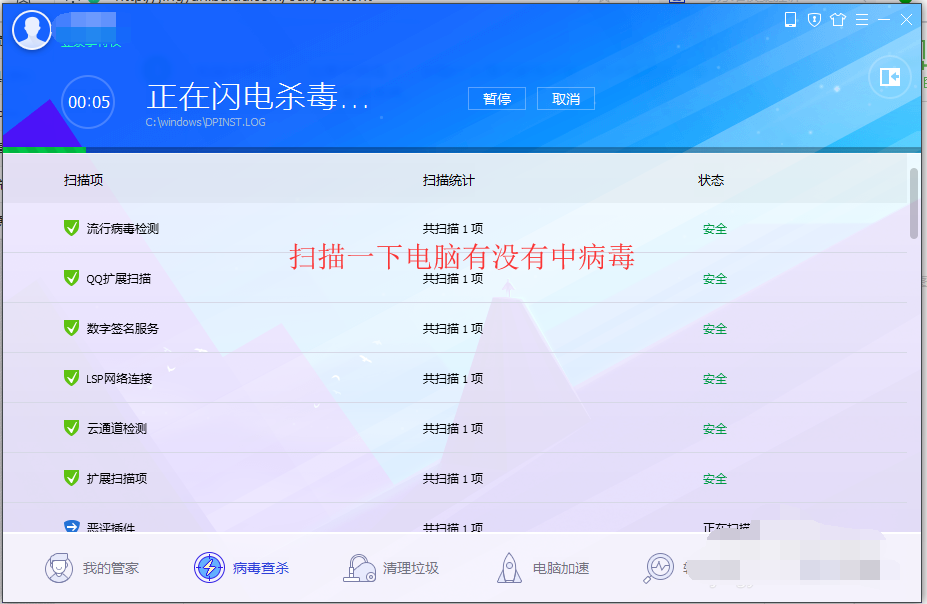
Task: Click the scan list vertical scrollbar
Action: pyautogui.click(x=913, y=203)
